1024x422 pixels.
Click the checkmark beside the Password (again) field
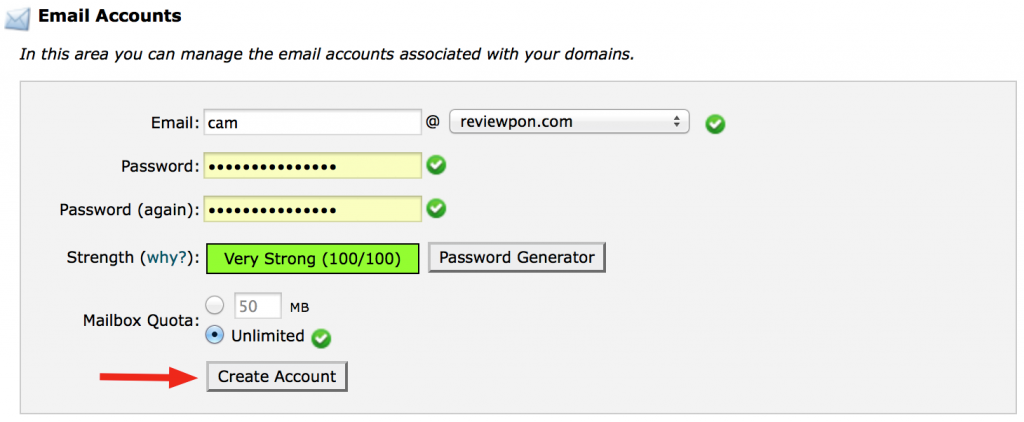tap(436, 209)
